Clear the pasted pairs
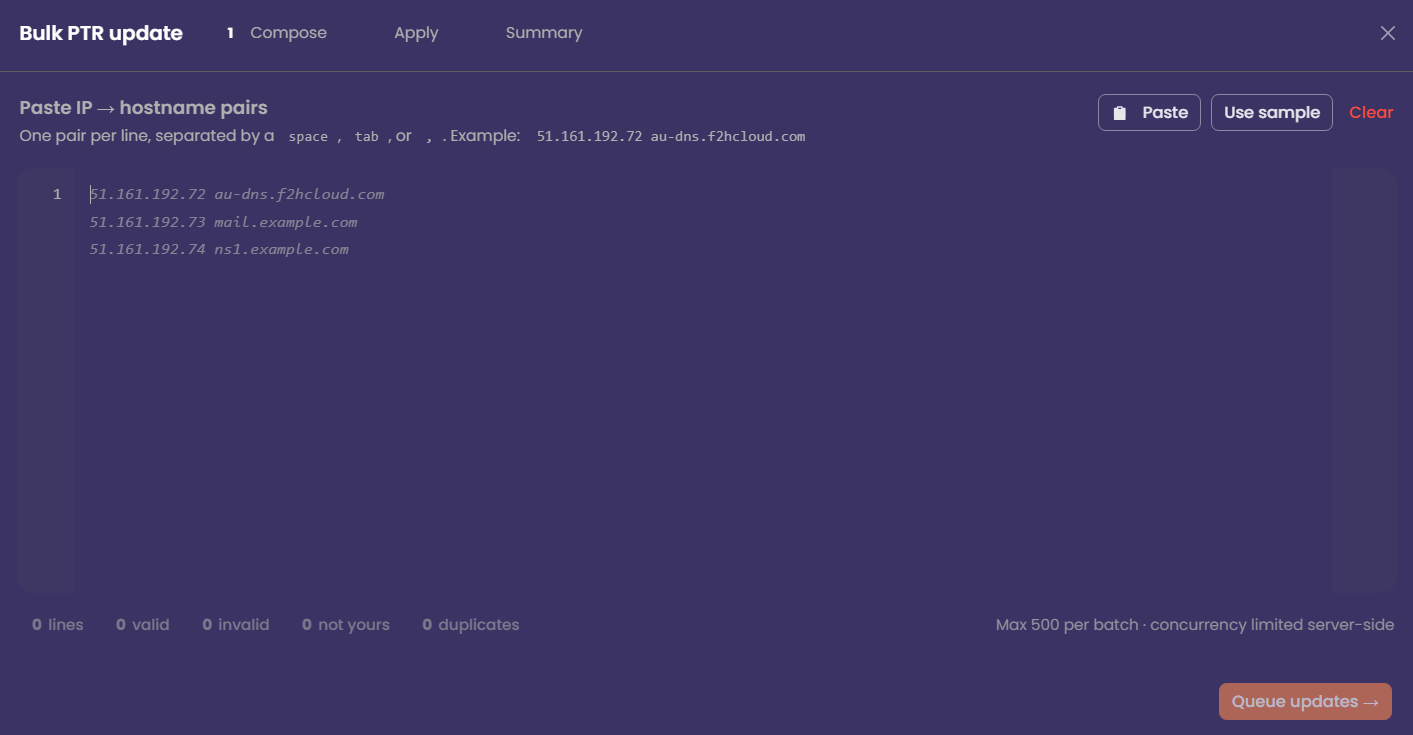1413x735 pixels. pos(1371,112)
